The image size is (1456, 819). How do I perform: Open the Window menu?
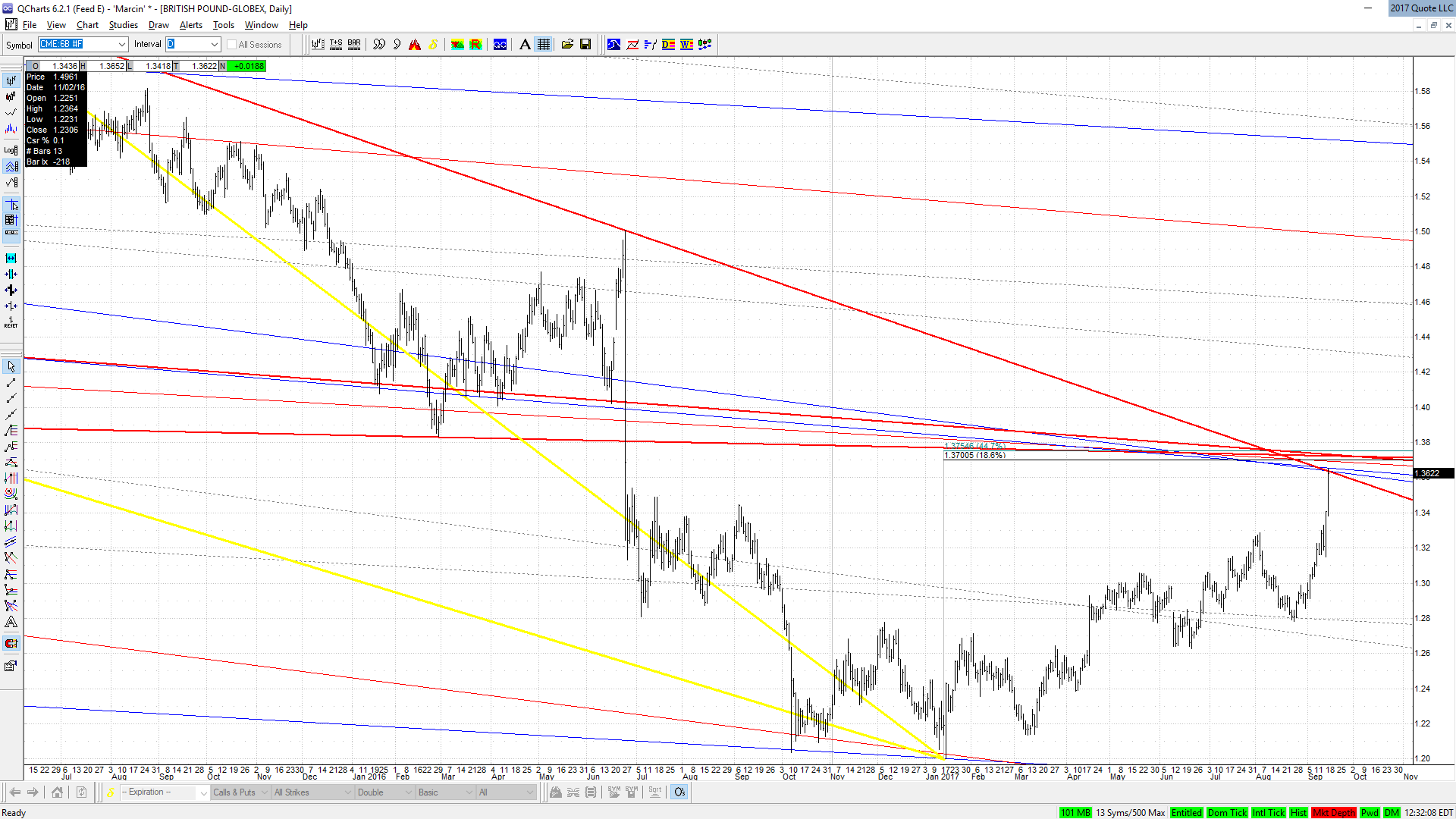[261, 25]
